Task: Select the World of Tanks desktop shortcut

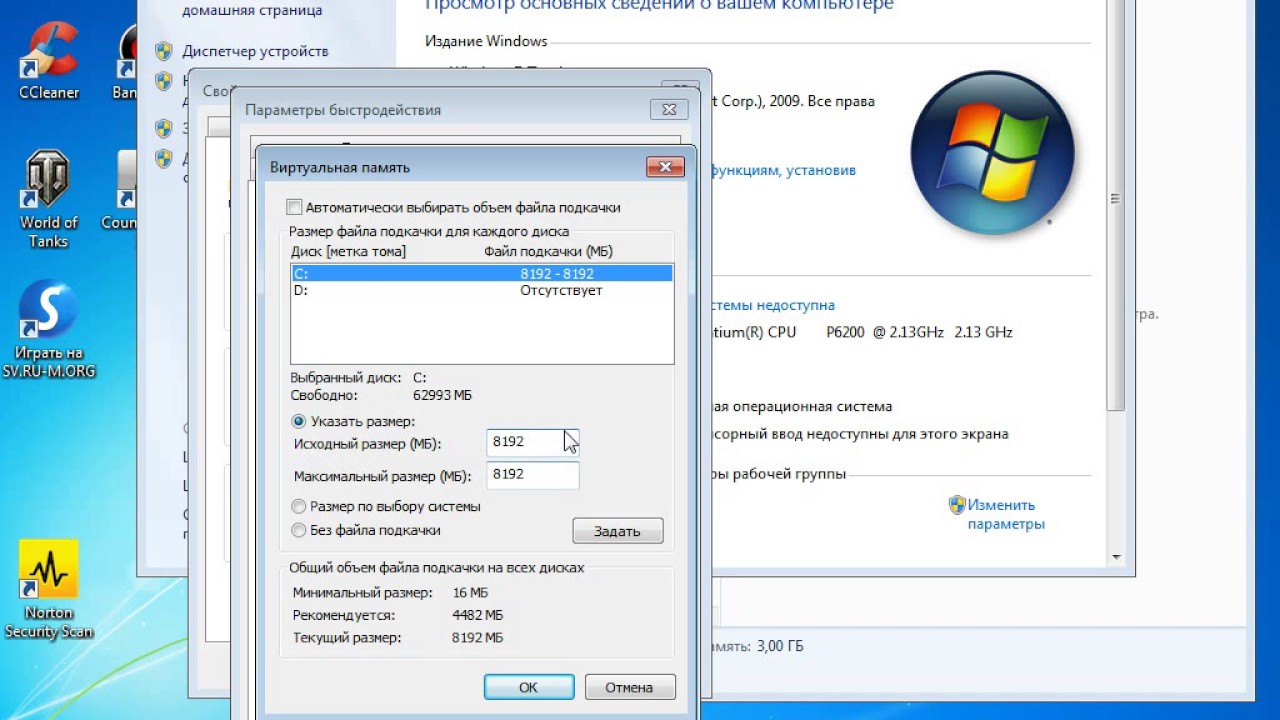Action: click(48, 200)
